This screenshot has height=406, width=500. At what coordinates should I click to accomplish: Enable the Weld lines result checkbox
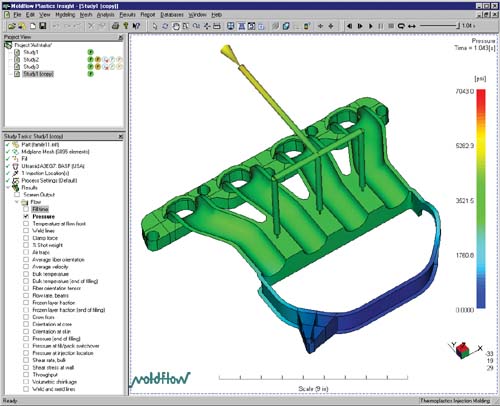(x=26, y=231)
